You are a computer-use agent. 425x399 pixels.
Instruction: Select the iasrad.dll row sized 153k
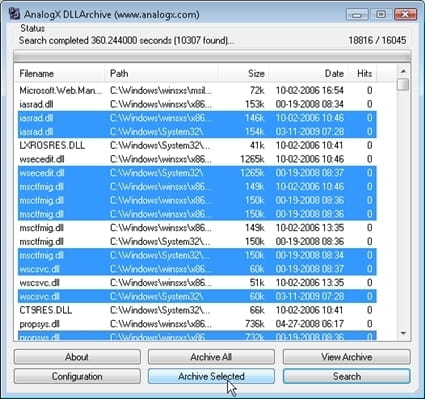[197, 104]
